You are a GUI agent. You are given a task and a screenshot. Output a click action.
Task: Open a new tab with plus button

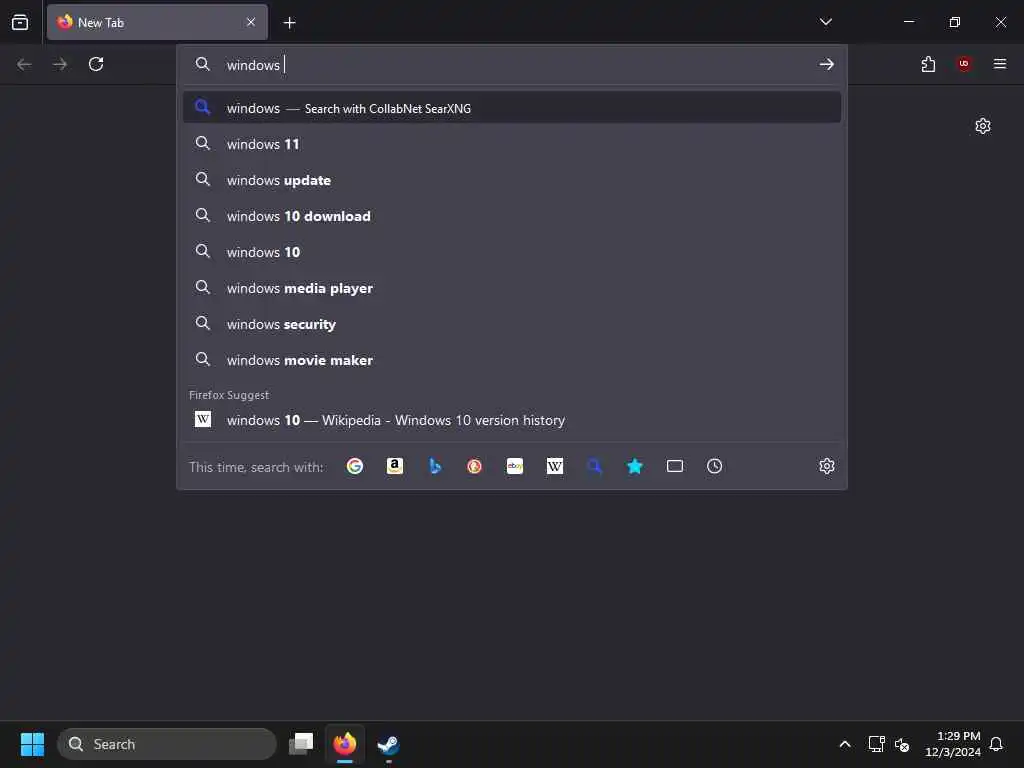tap(289, 23)
